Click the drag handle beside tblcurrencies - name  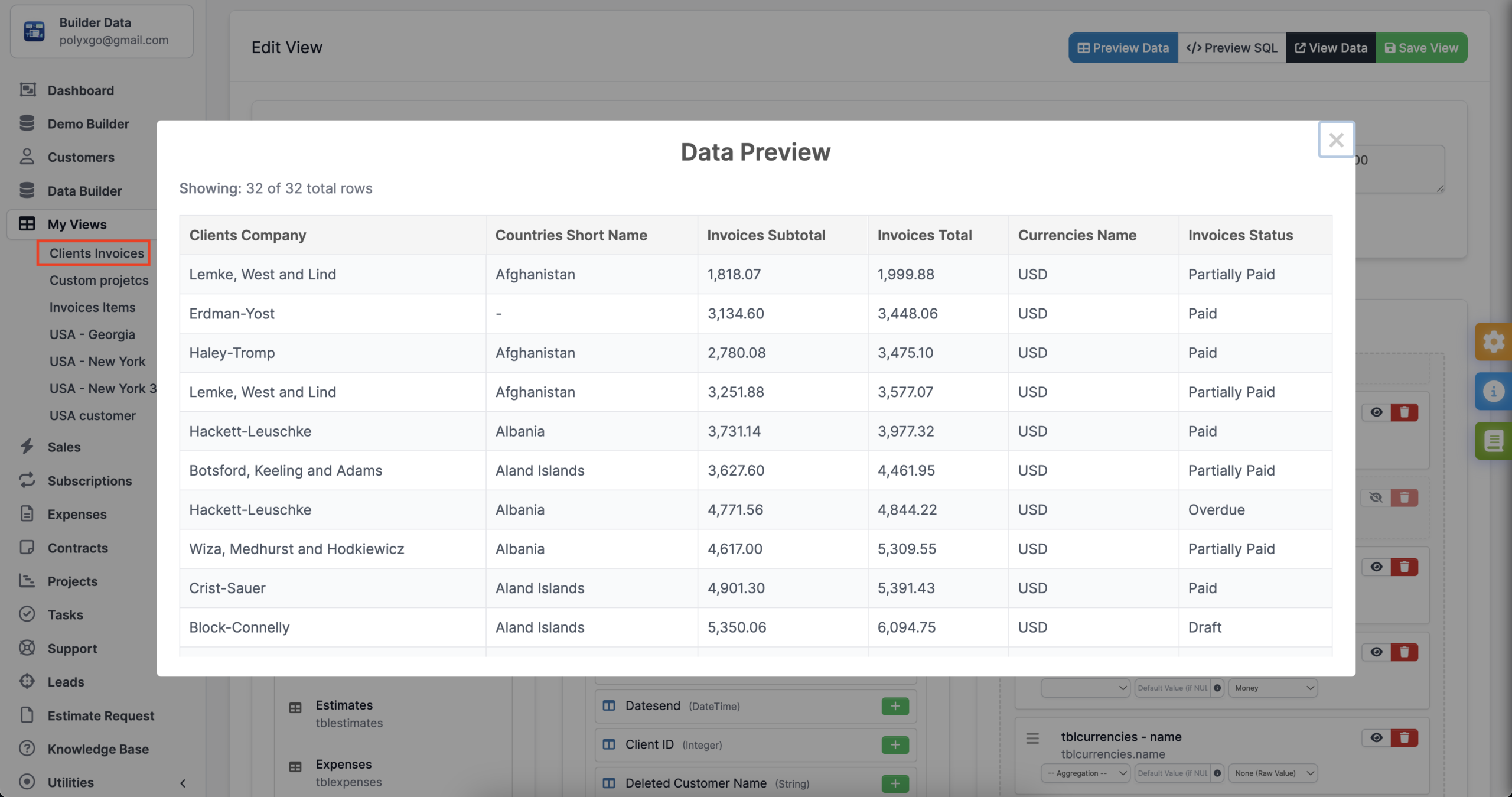[x=1032, y=739]
